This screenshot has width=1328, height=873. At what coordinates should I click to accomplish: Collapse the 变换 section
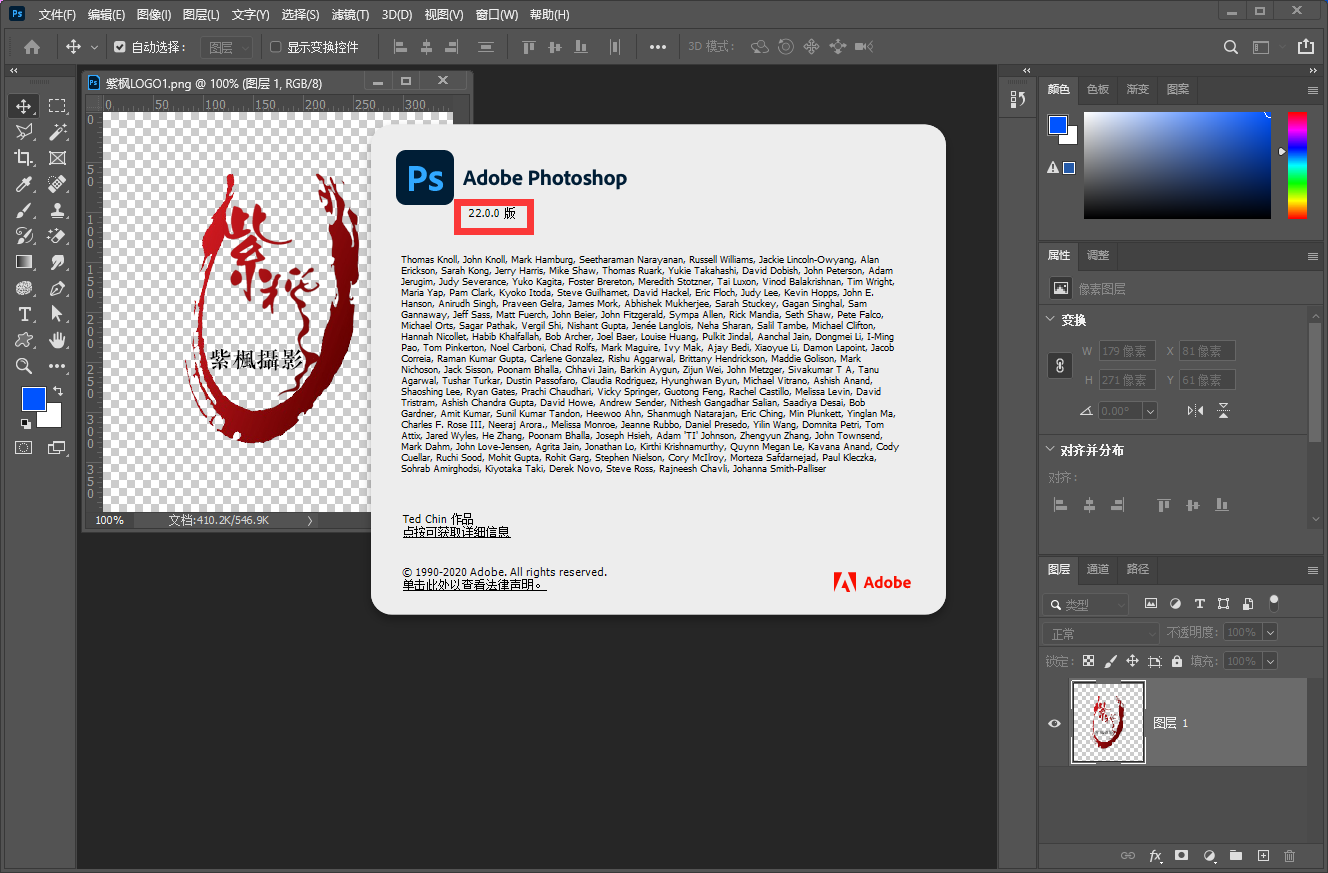[x=1050, y=320]
